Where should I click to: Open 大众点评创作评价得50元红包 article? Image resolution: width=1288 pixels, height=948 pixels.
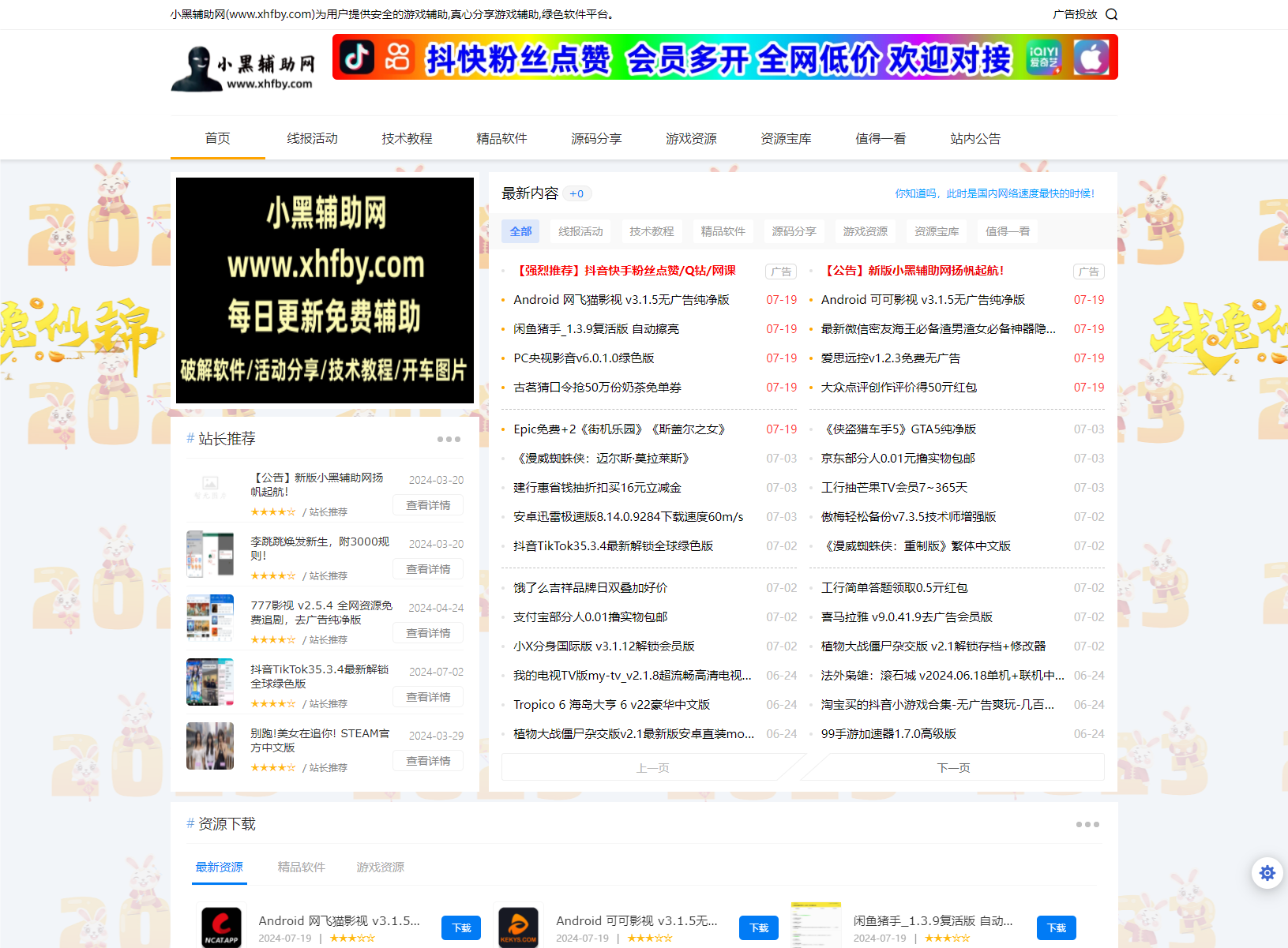899,388
